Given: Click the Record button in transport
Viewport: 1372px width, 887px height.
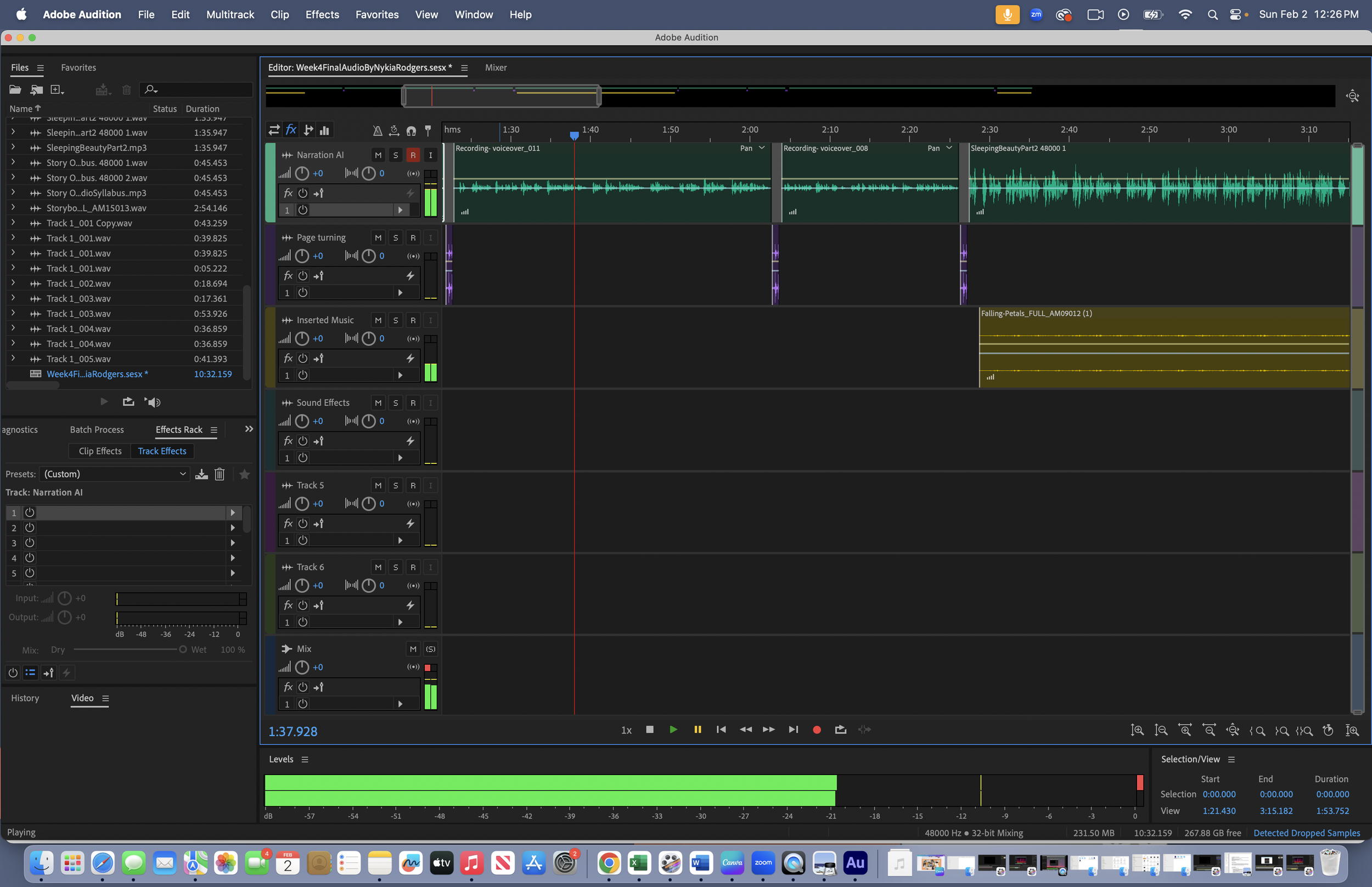Looking at the screenshot, I should pos(817,730).
